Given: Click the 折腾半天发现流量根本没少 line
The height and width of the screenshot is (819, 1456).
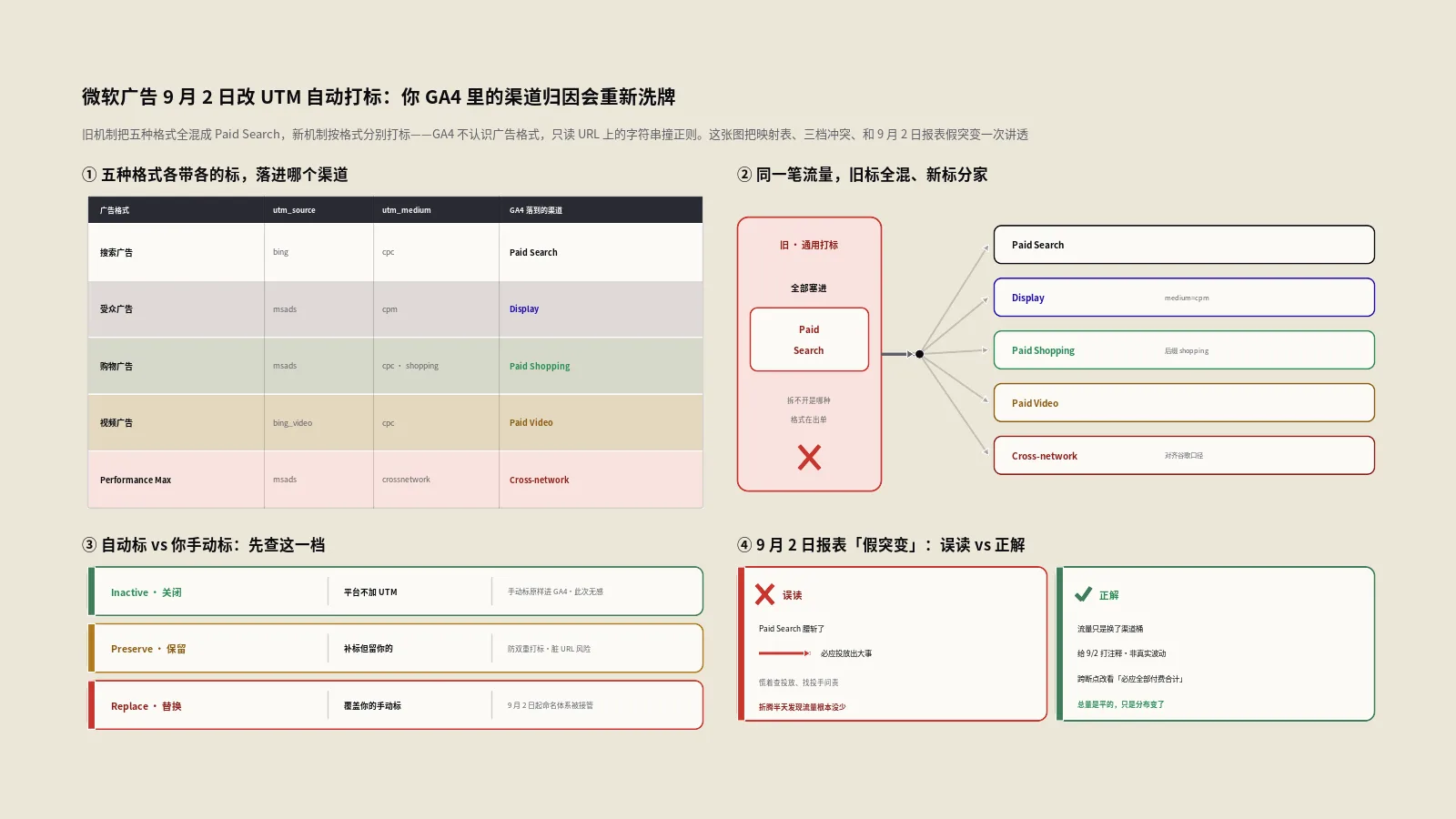Looking at the screenshot, I should 802,707.
